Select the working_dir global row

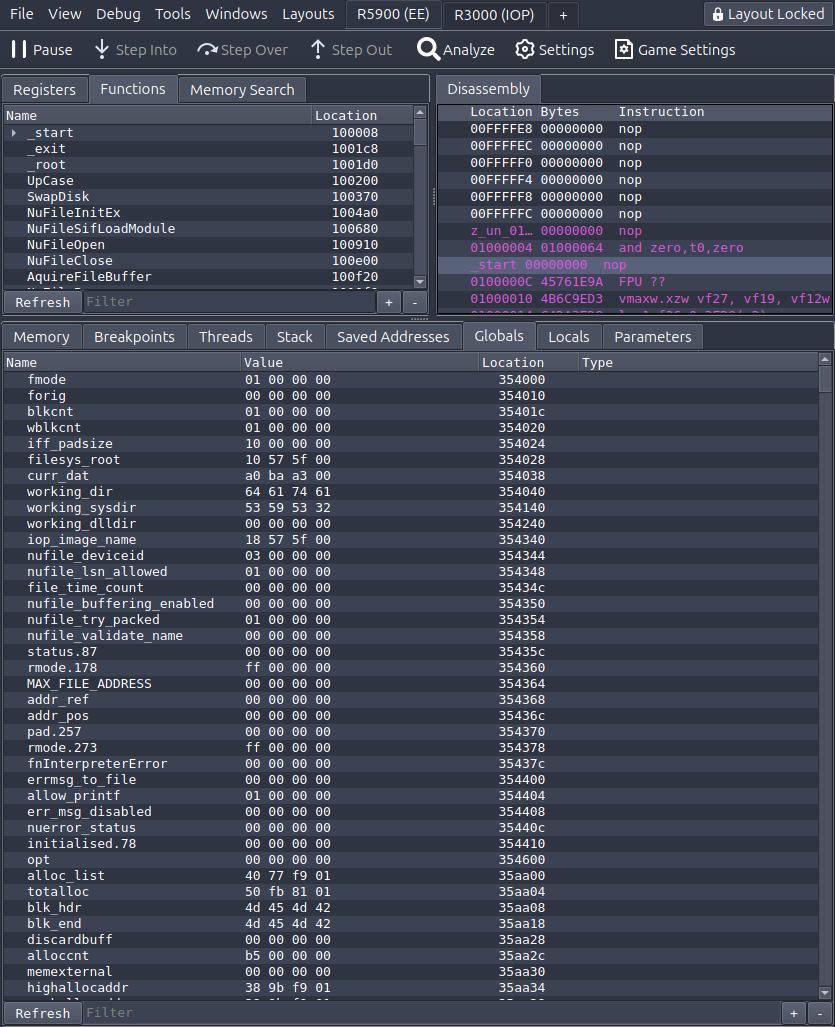(411, 492)
